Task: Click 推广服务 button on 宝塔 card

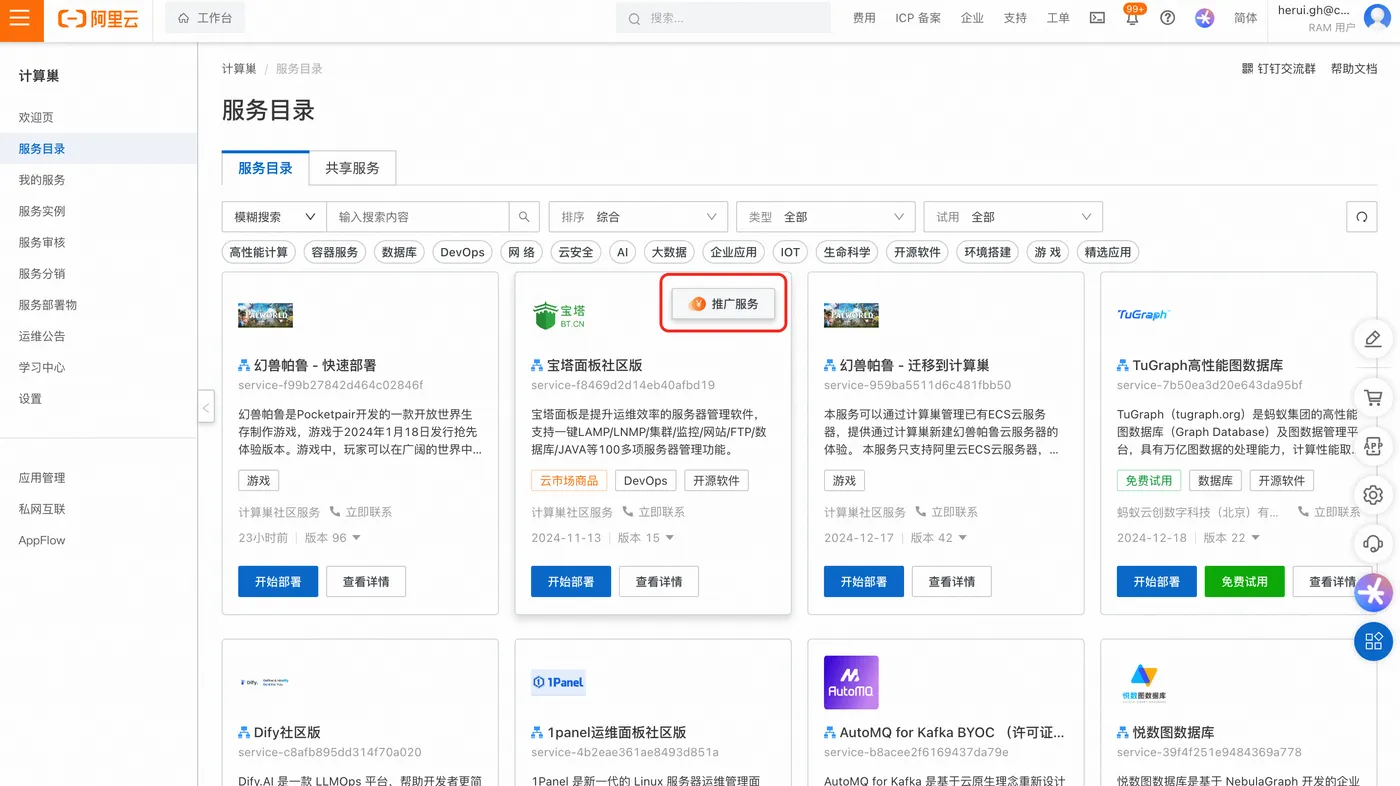Action: point(723,304)
